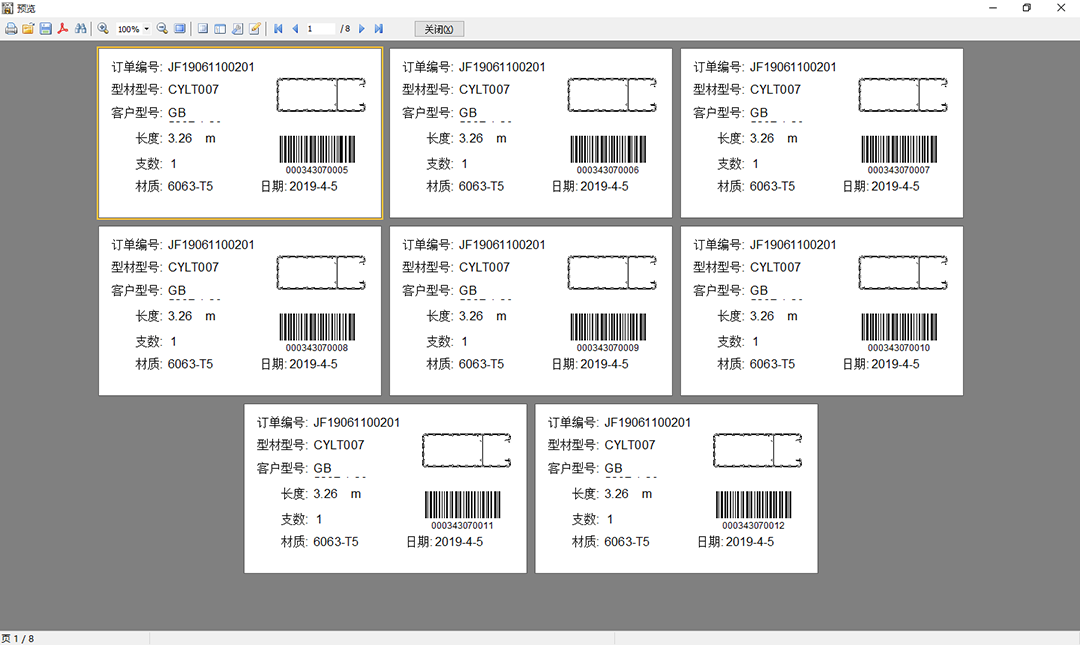The image size is (1080, 645).
Task: Go to the next page
Action: tap(362, 29)
